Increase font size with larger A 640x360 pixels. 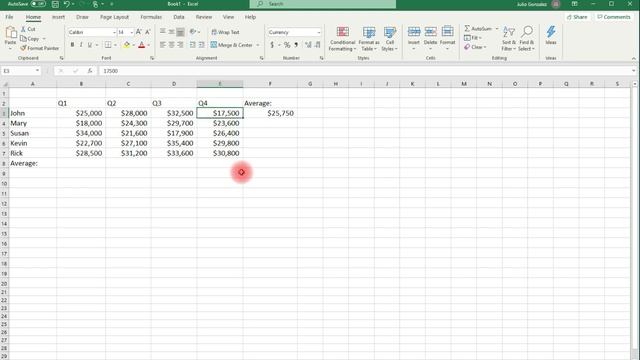(x=138, y=32)
